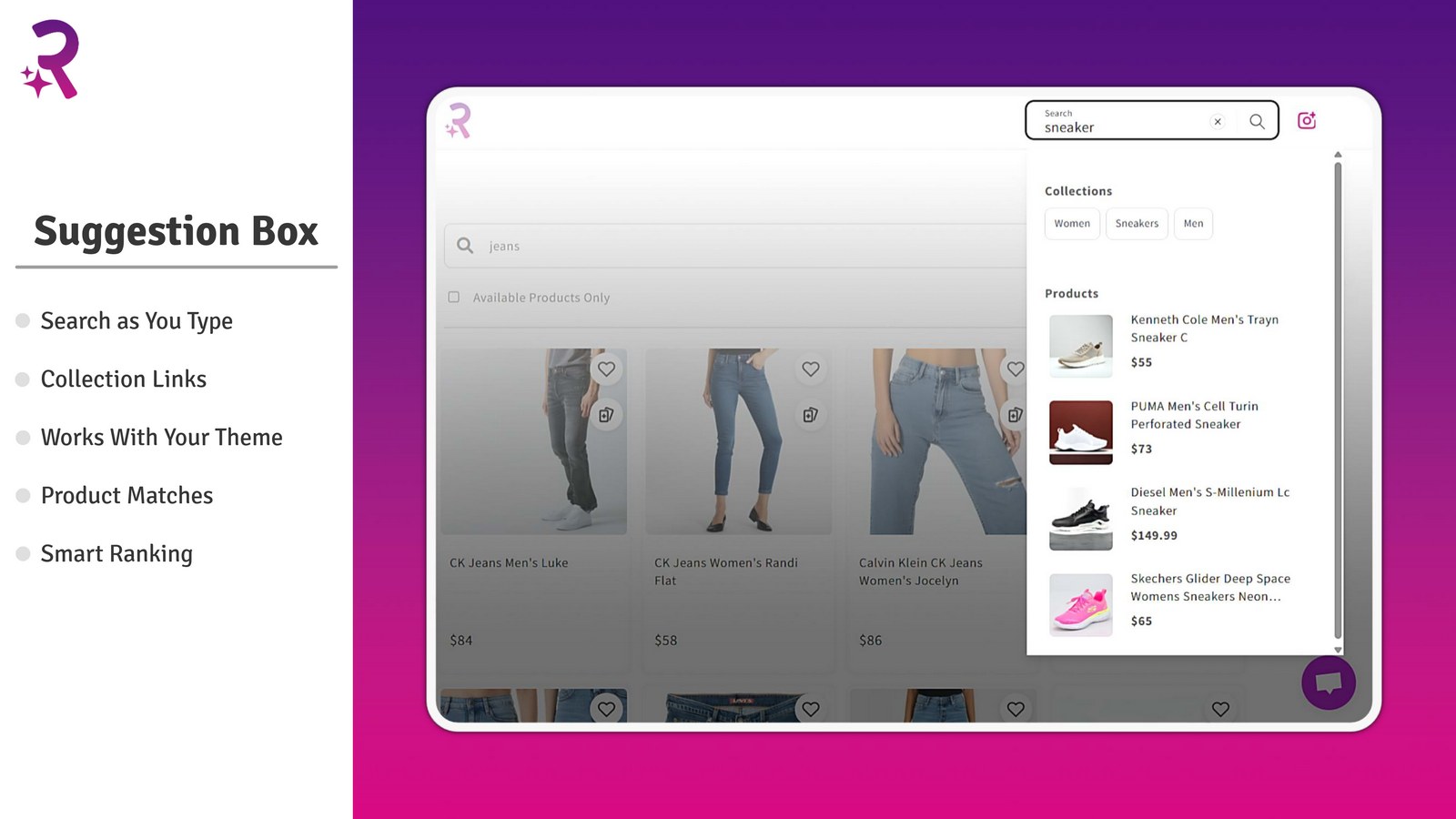The height and width of the screenshot is (819, 1456).
Task: Click the pink Skechers sneaker thumbnail
Action: (x=1081, y=604)
